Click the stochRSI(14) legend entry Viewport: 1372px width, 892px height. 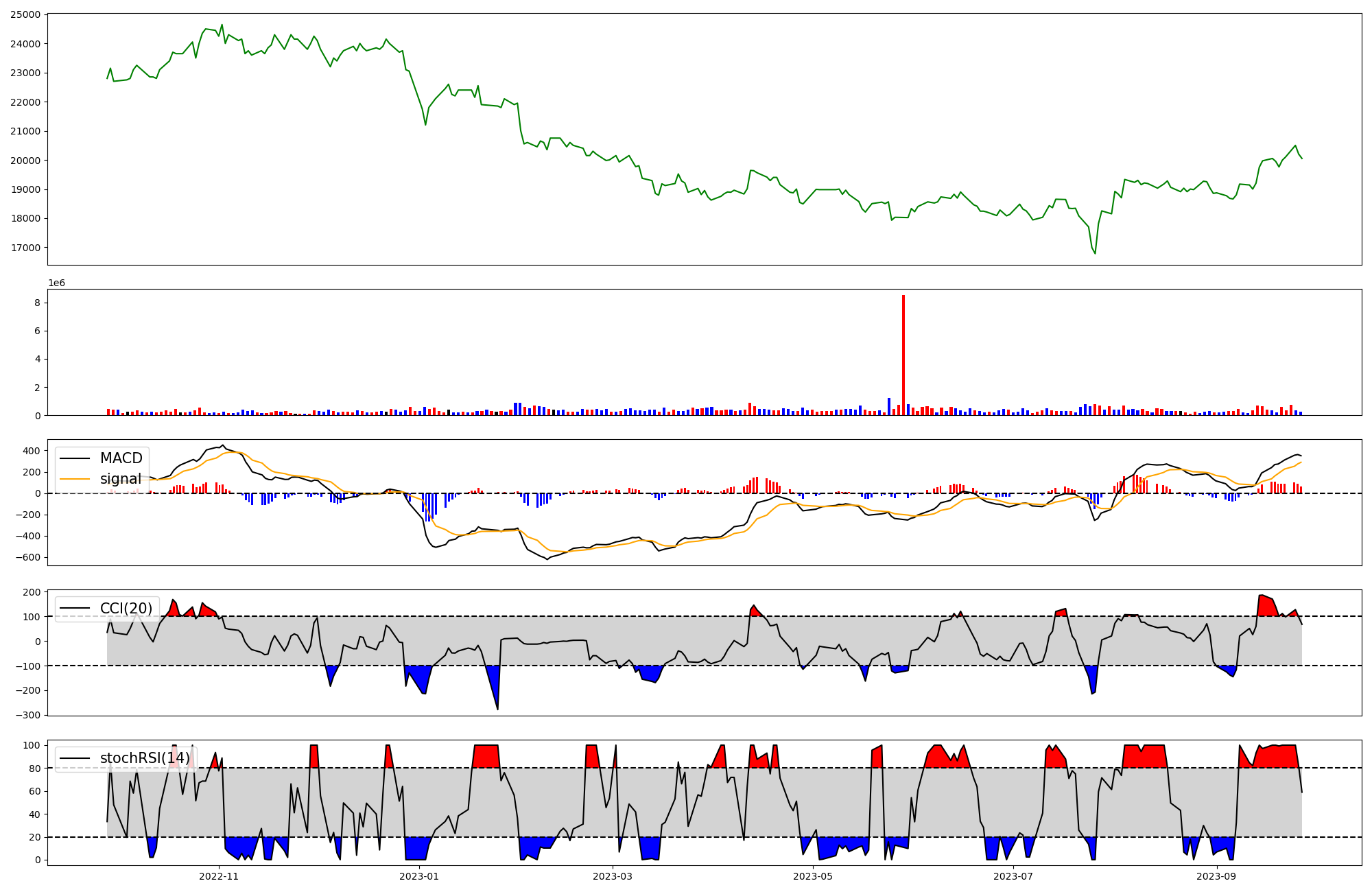point(144,758)
